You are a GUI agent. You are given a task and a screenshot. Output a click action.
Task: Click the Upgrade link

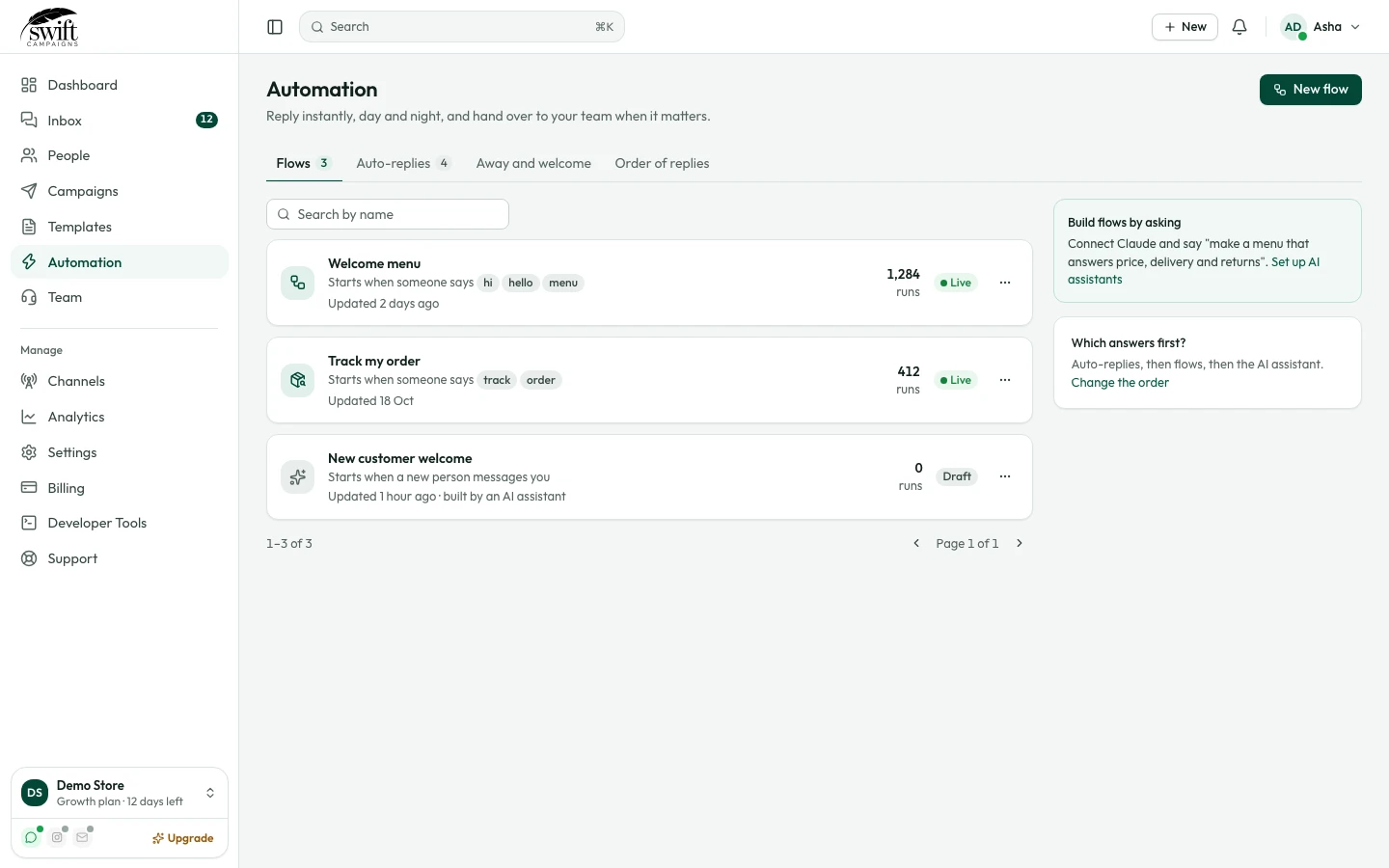(x=183, y=838)
